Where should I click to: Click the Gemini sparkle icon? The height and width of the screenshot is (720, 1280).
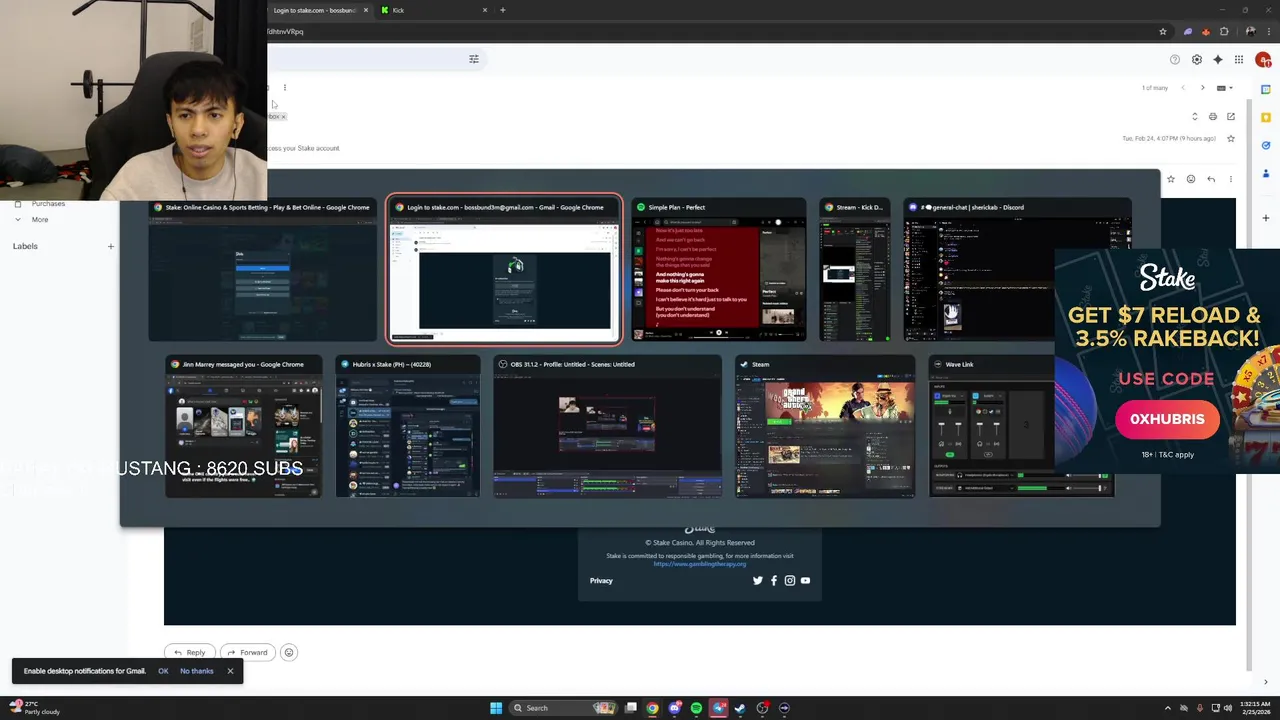click(1217, 60)
